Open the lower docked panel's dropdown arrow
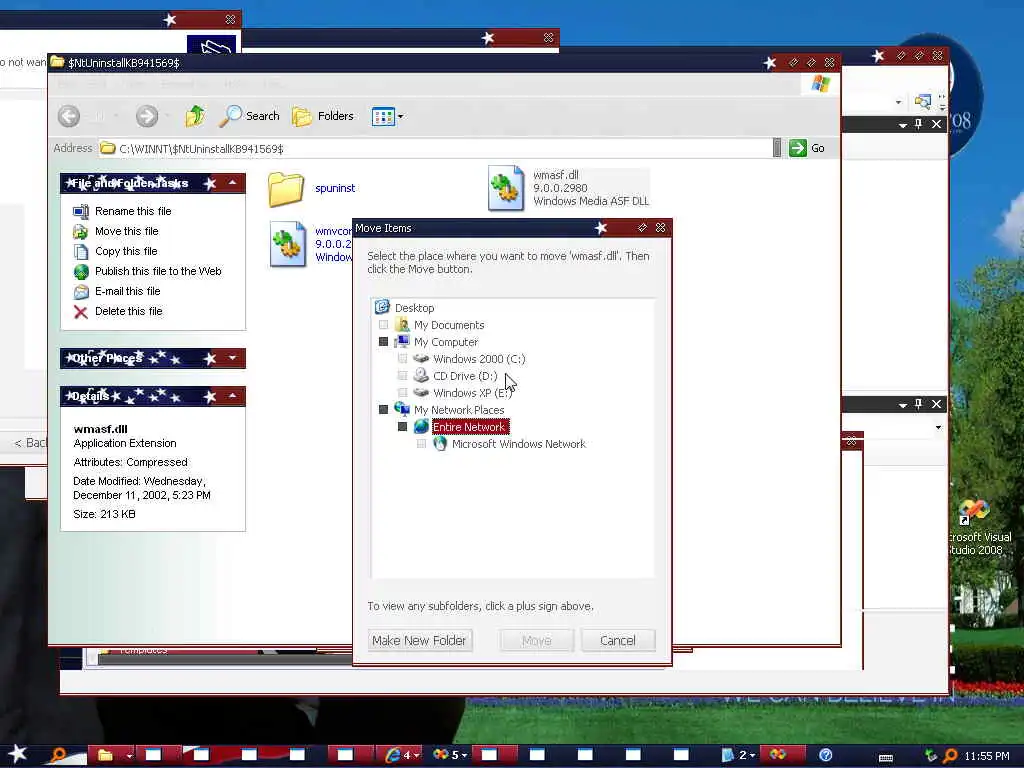The image size is (1024, 768). pos(903,405)
